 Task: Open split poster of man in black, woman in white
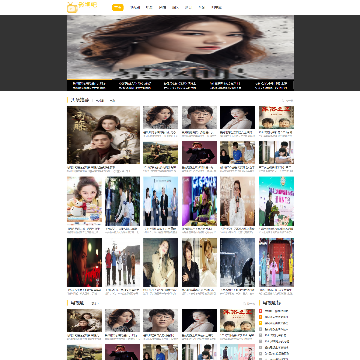tap(199, 262)
